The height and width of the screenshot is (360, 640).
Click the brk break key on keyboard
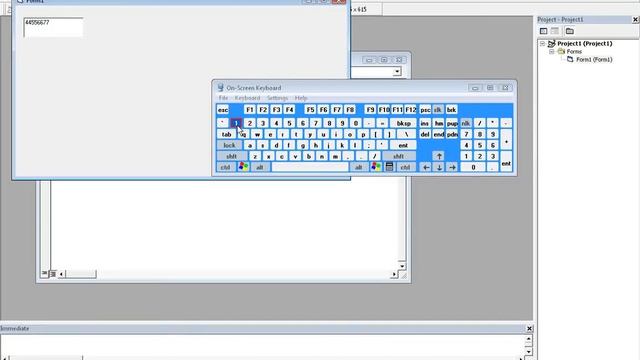pyautogui.click(x=451, y=109)
